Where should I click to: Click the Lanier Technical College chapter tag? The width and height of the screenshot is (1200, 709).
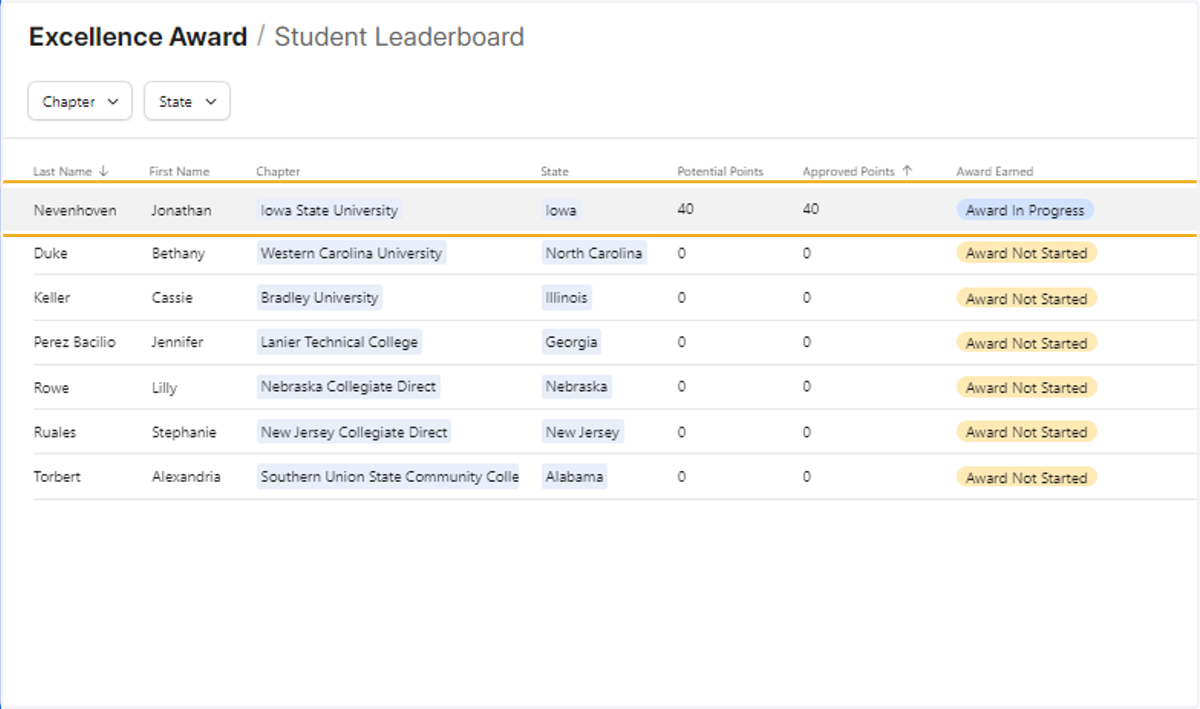tap(339, 342)
